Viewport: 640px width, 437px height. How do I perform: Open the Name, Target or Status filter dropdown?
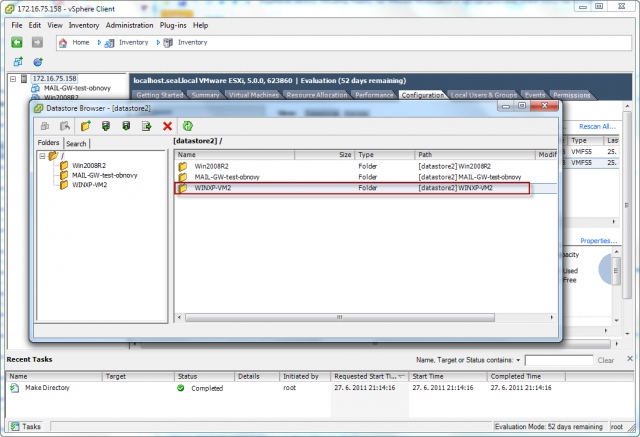(518, 360)
